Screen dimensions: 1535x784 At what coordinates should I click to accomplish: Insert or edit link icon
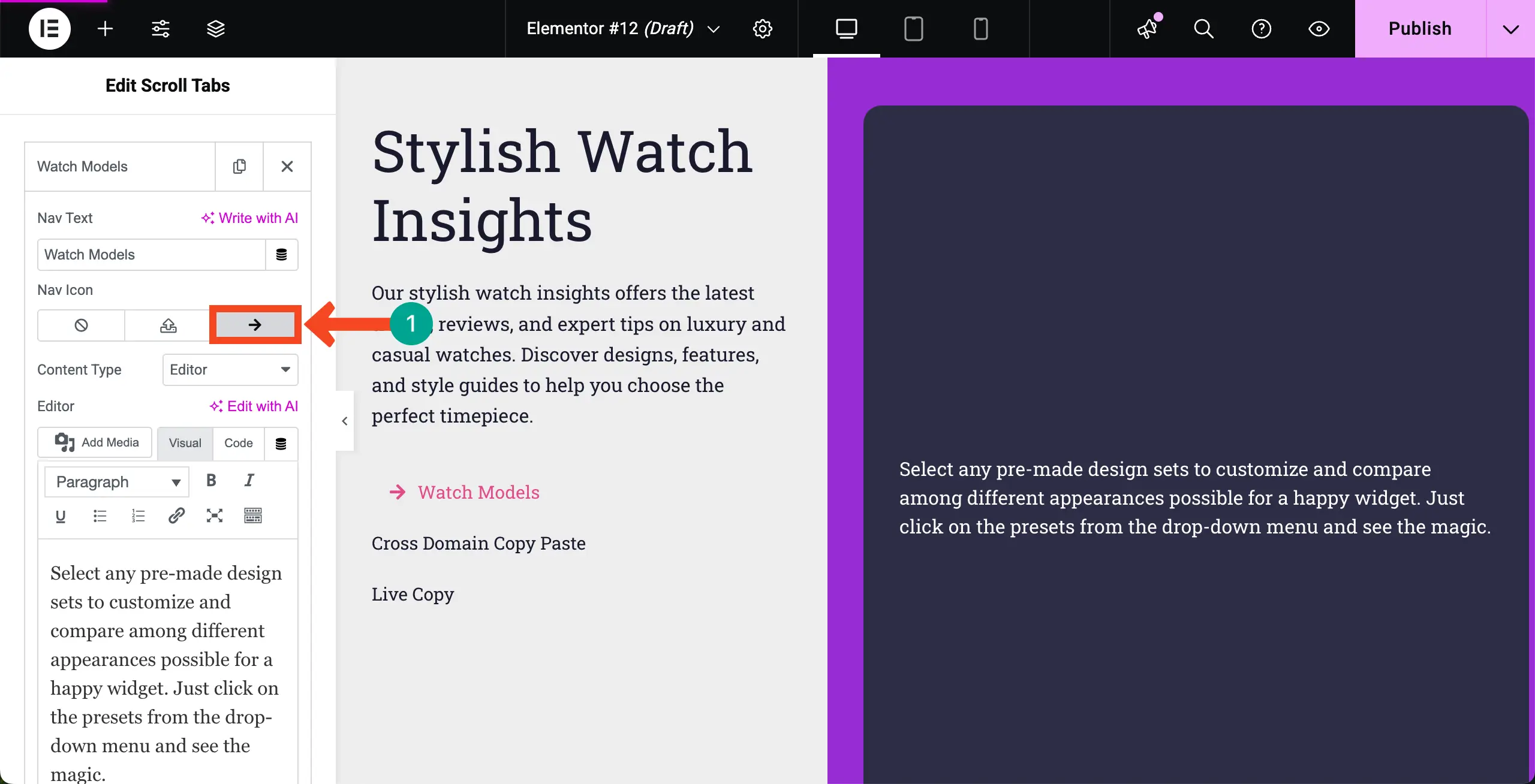coord(176,515)
